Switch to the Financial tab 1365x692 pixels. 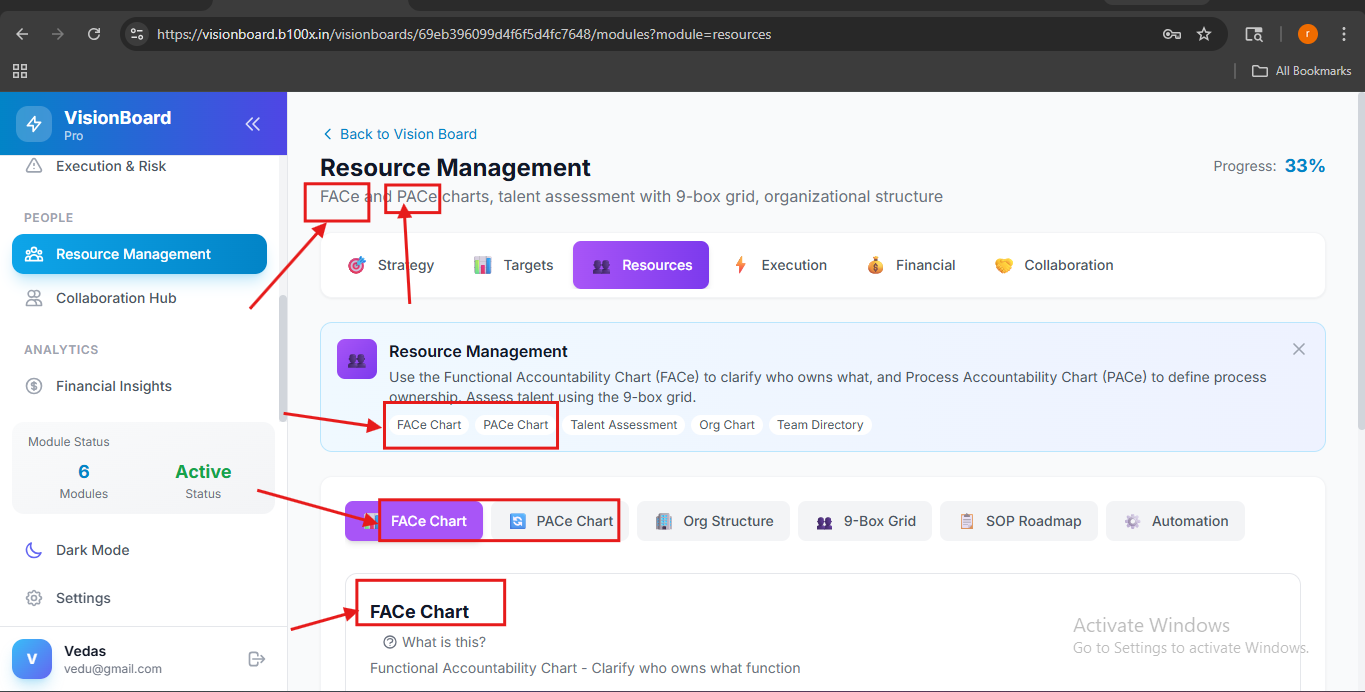[912, 265]
